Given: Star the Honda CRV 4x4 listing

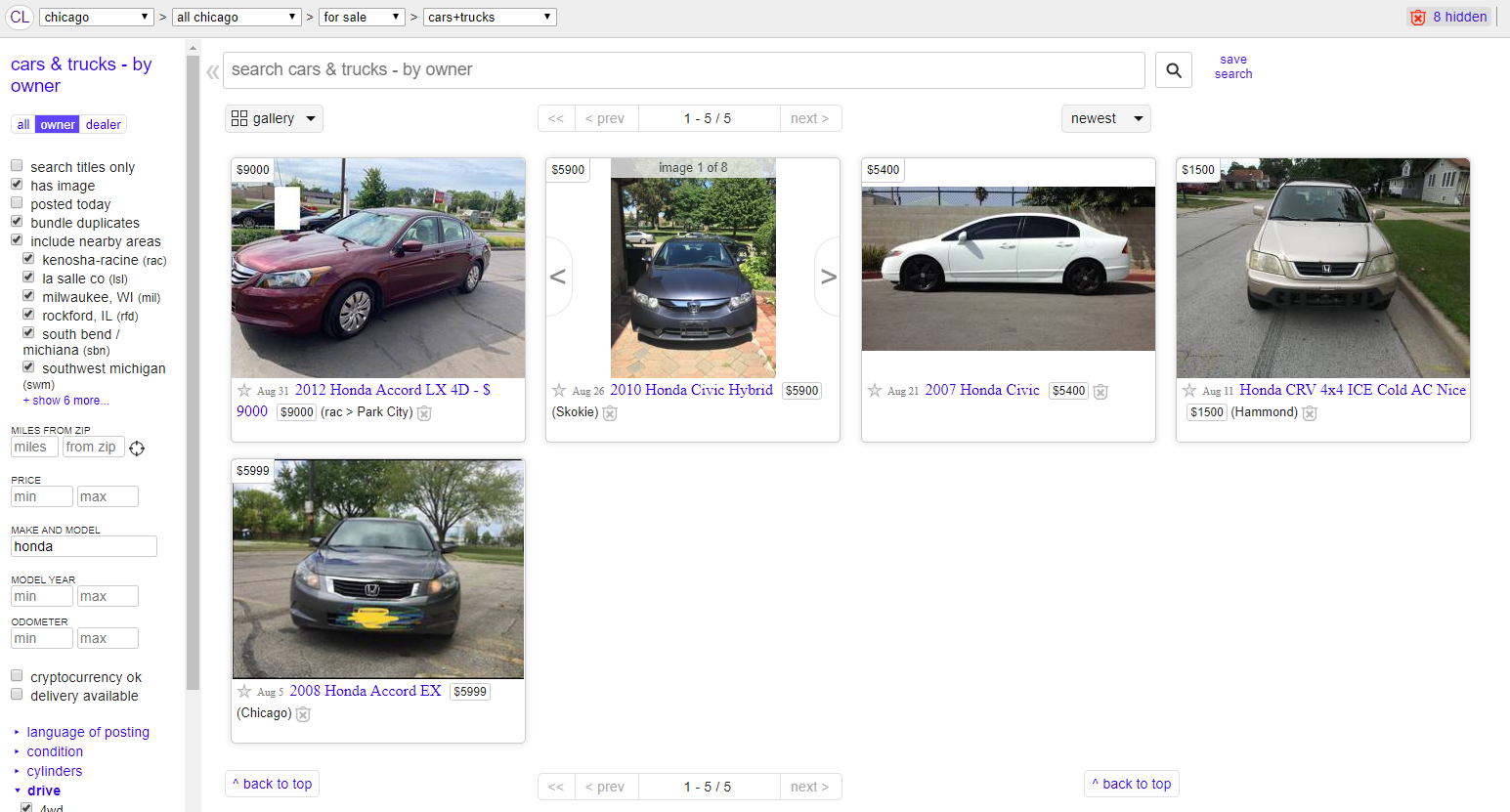Looking at the screenshot, I should [1189, 390].
